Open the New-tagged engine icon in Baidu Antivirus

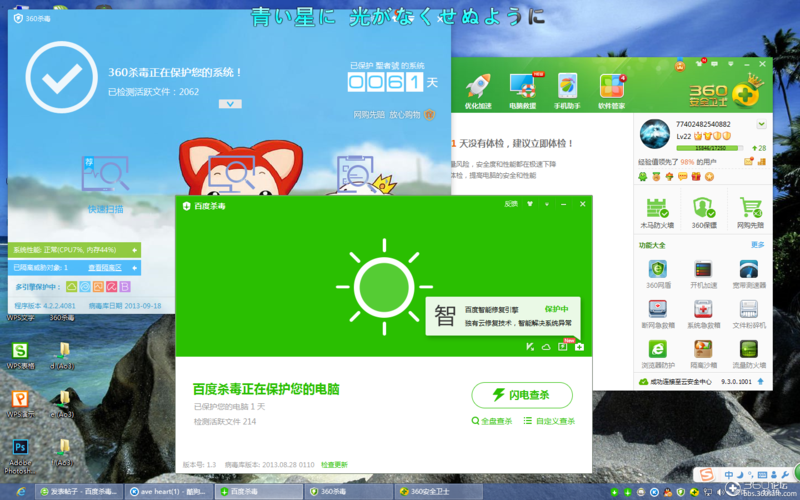click(563, 347)
